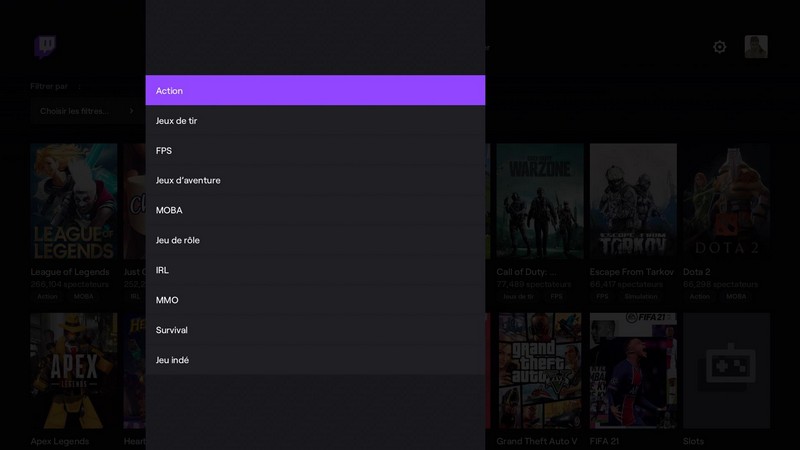
Task: Open the settings gear icon
Action: coord(719,47)
